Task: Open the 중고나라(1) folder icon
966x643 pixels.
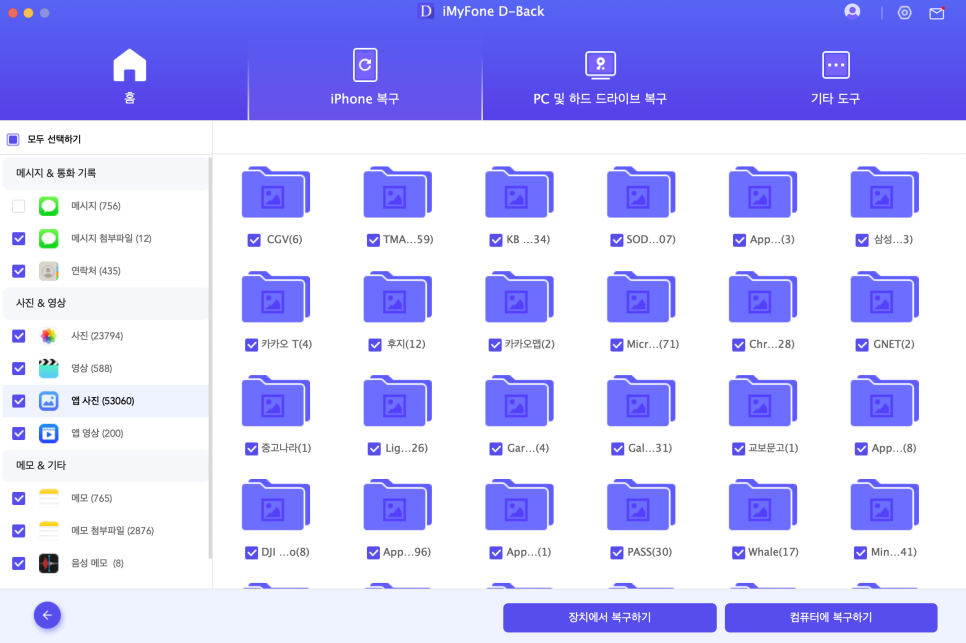Action: point(275,401)
